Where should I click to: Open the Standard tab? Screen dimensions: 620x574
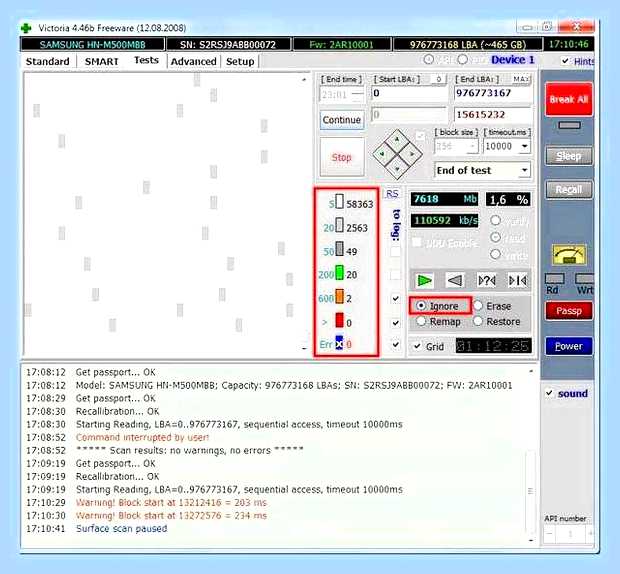[x=47, y=62]
